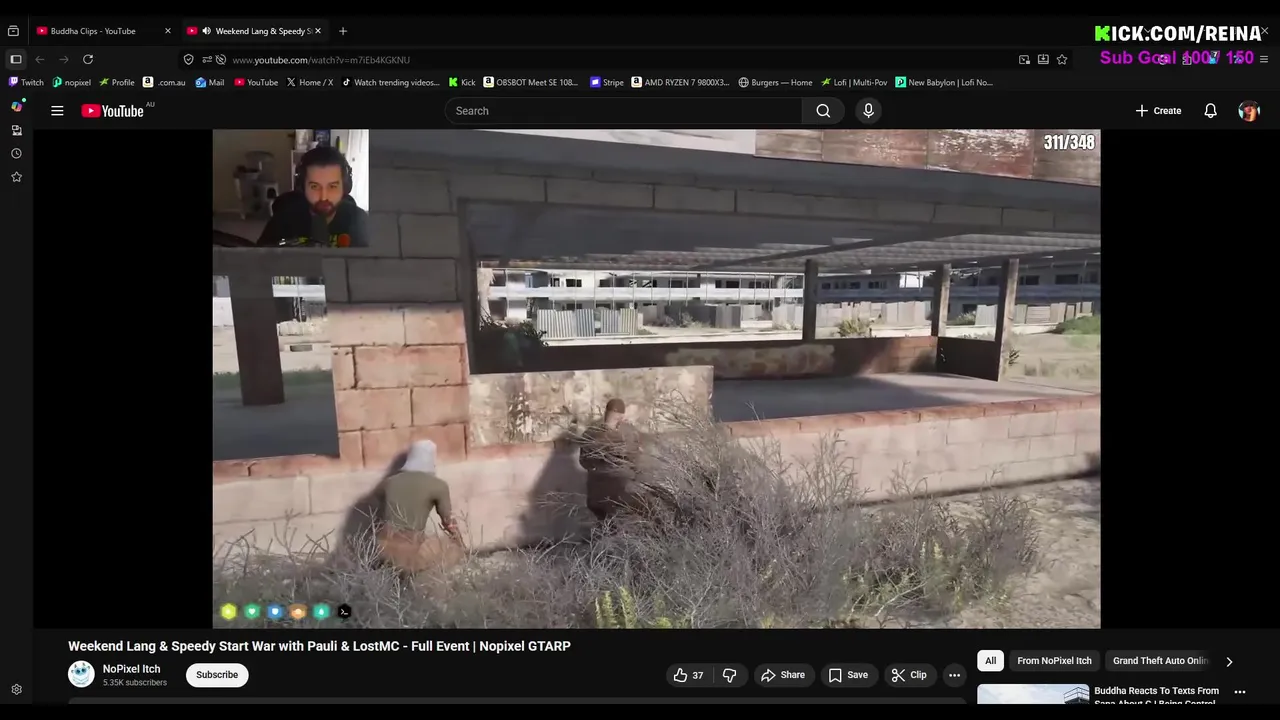Open picture-in-picture icon in address bar
The height and width of the screenshot is (720, 1280).
(x=1024, y=60)
